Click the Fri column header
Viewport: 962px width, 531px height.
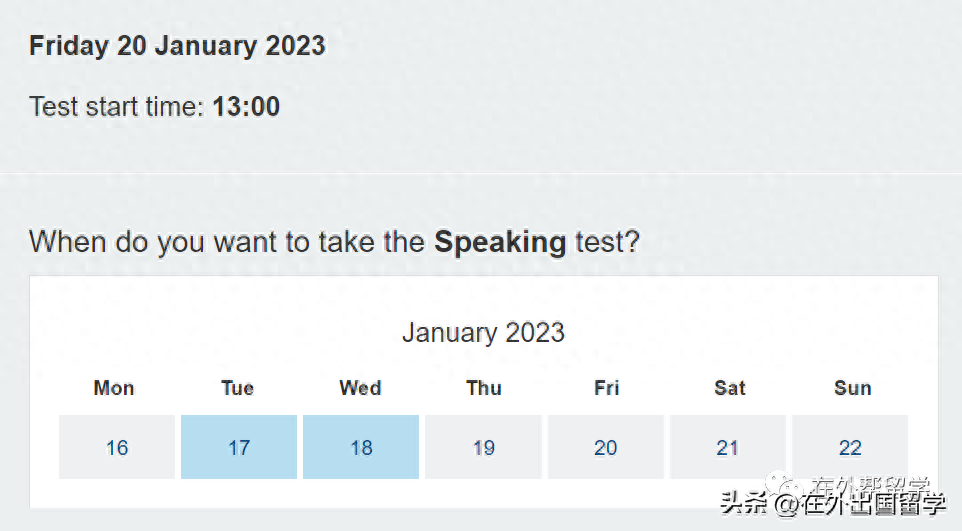(607, 388)
